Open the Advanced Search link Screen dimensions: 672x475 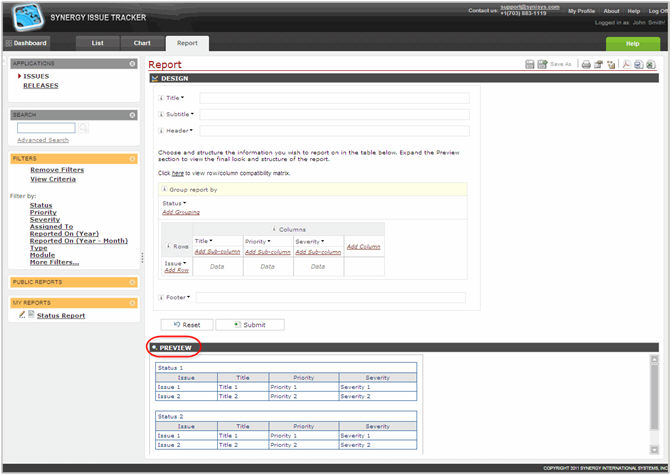point(43,140)
